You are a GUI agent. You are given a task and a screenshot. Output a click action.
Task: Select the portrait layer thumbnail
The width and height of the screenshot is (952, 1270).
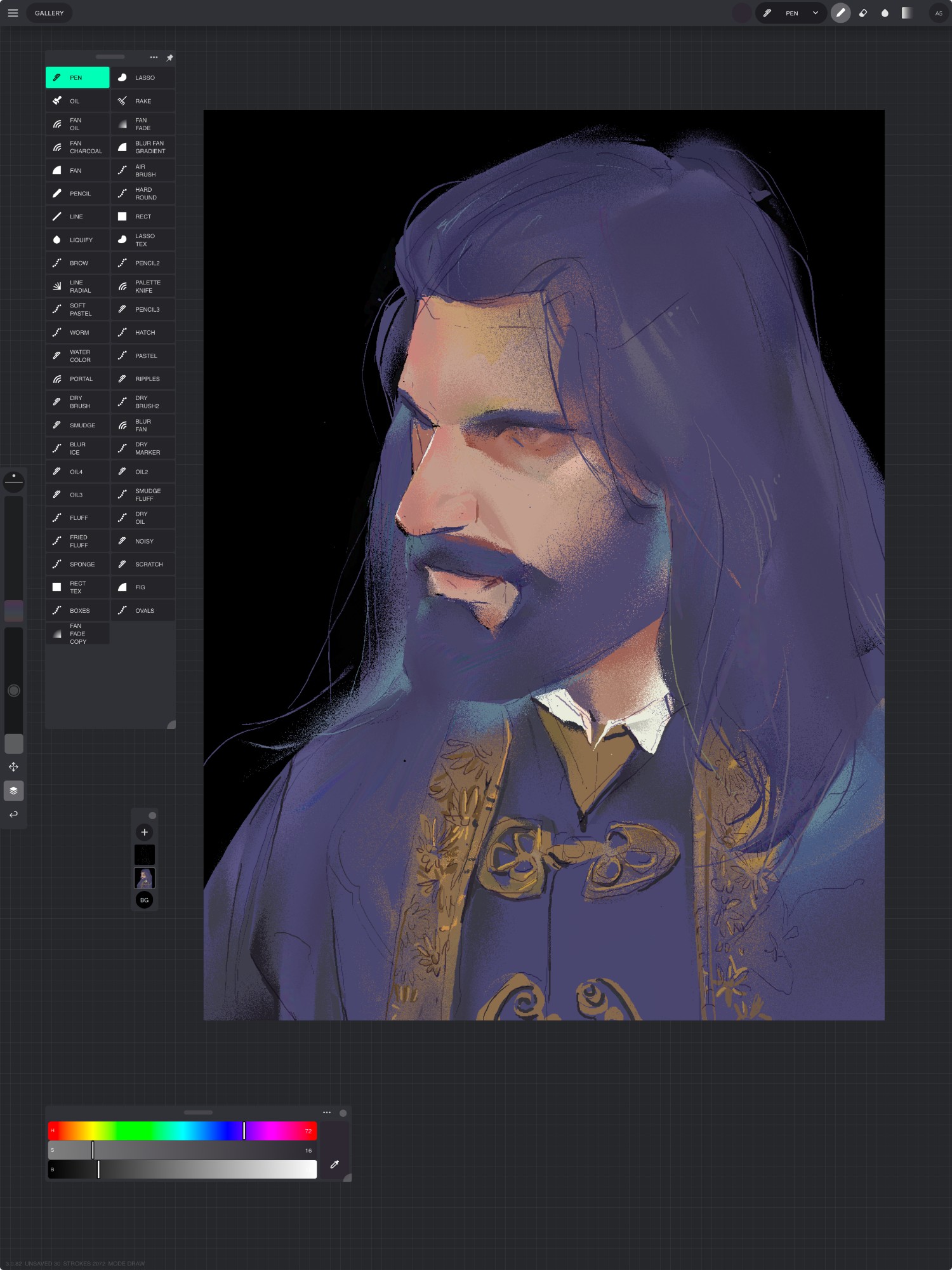144,878
